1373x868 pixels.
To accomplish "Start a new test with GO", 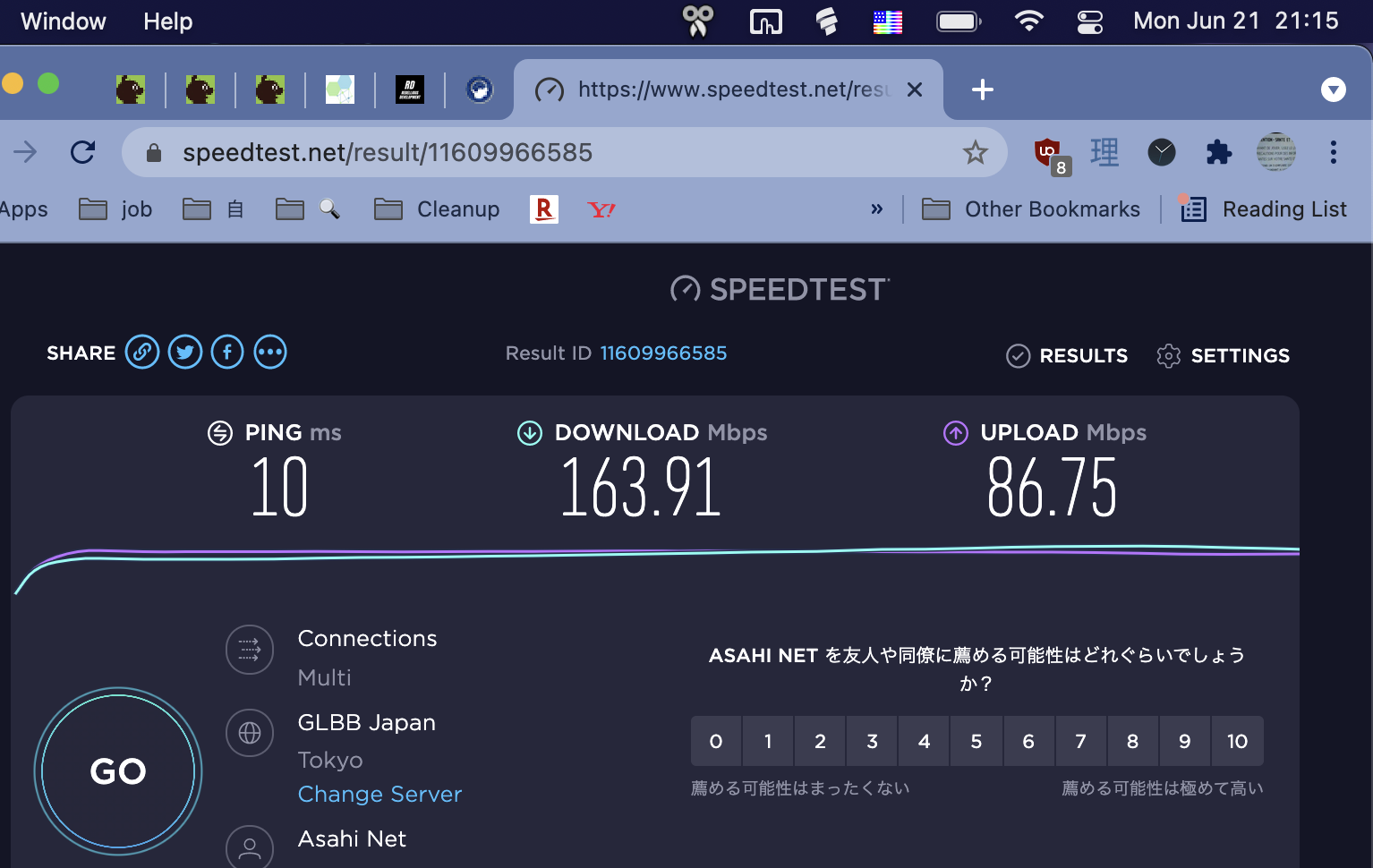I will 118,770.
